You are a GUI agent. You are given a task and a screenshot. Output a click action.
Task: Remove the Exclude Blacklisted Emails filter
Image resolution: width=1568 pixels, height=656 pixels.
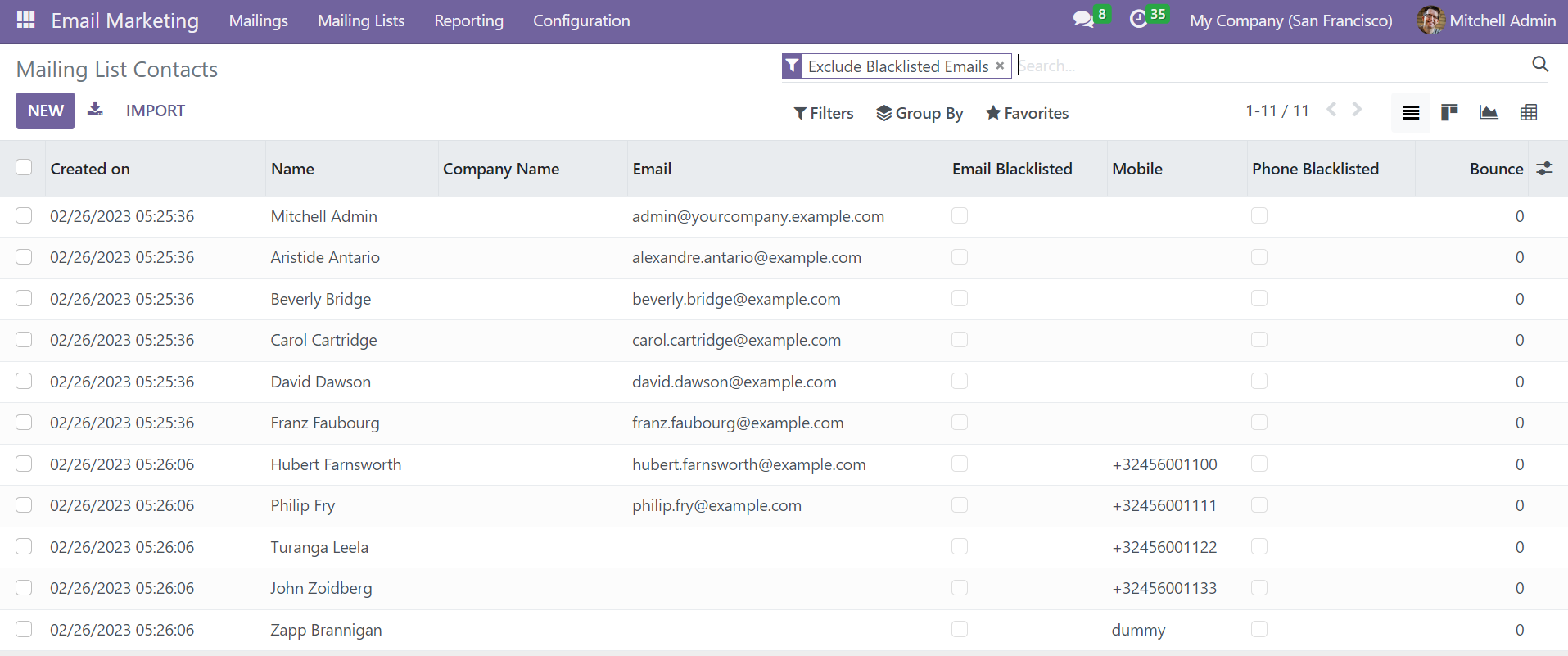[x=1000, y=66]
